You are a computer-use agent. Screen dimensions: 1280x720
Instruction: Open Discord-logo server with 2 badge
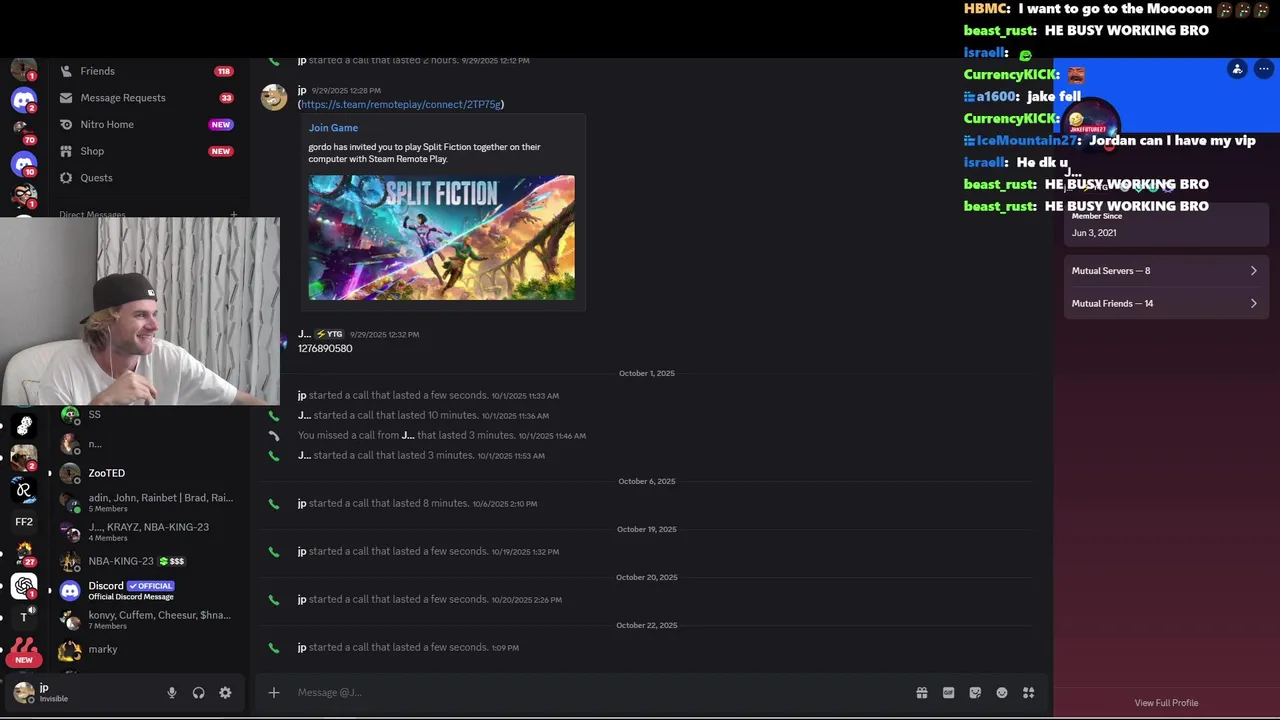click(24, 100)
